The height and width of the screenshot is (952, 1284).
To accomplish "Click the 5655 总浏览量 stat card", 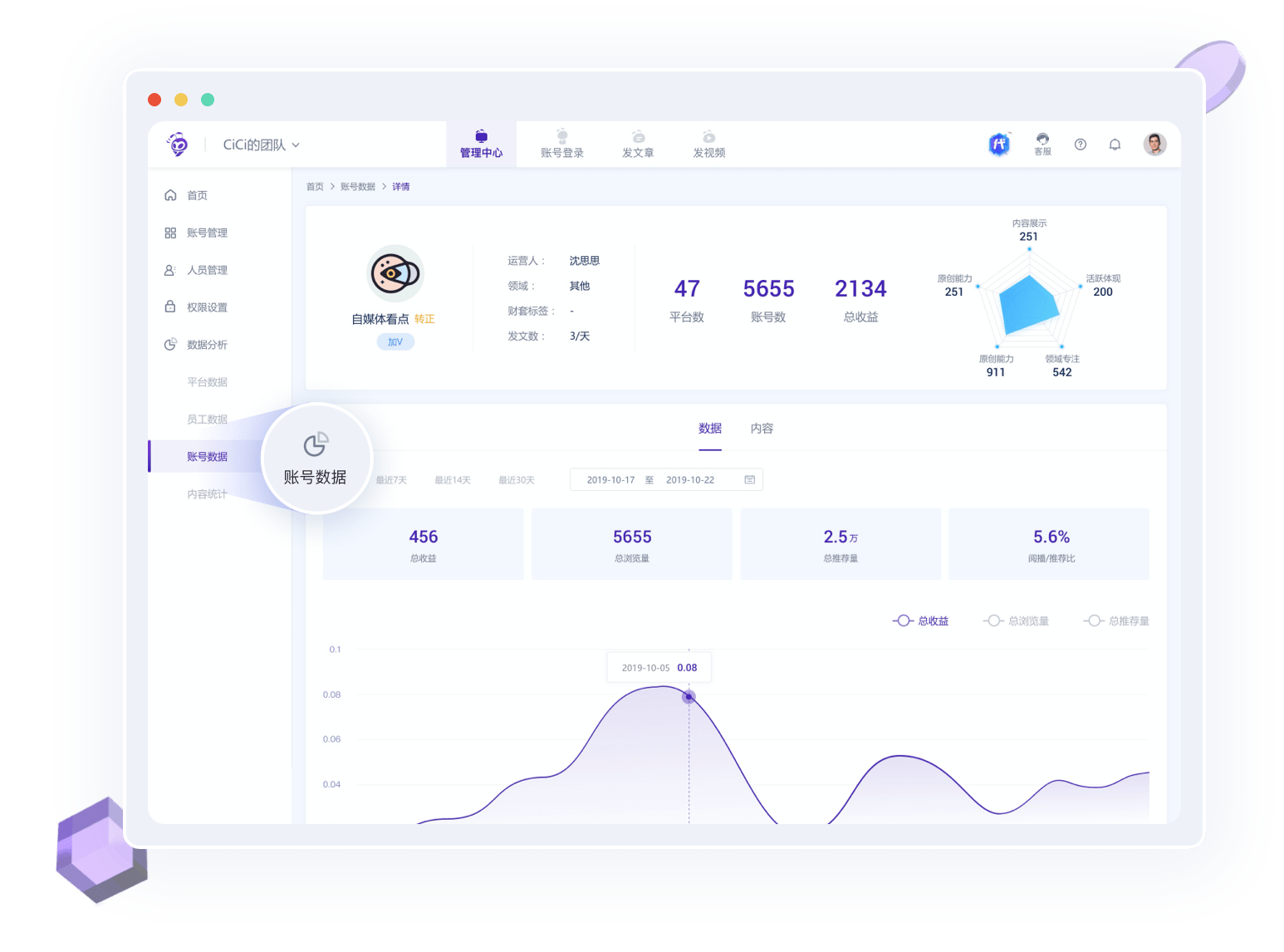I will (632, 544).
